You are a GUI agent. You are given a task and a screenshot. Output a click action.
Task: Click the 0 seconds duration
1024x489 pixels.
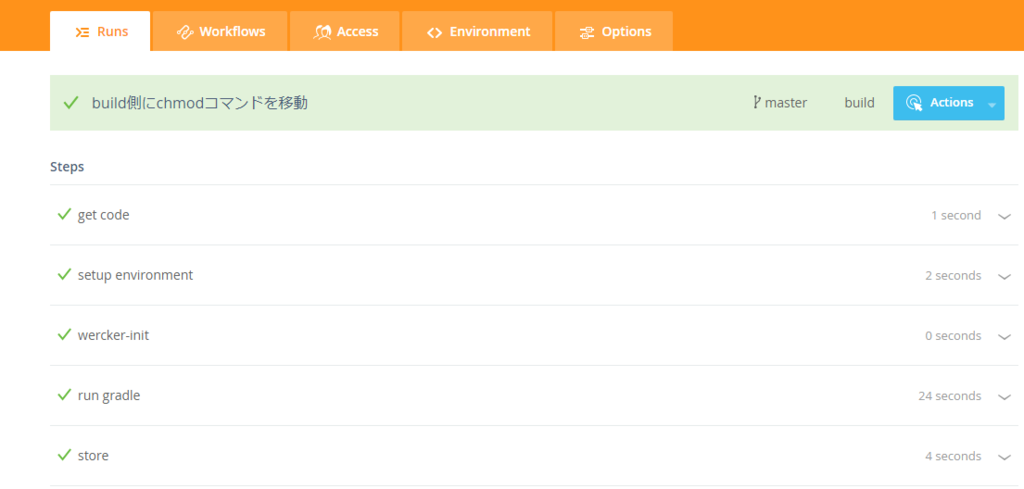click(x=953, y=336)
